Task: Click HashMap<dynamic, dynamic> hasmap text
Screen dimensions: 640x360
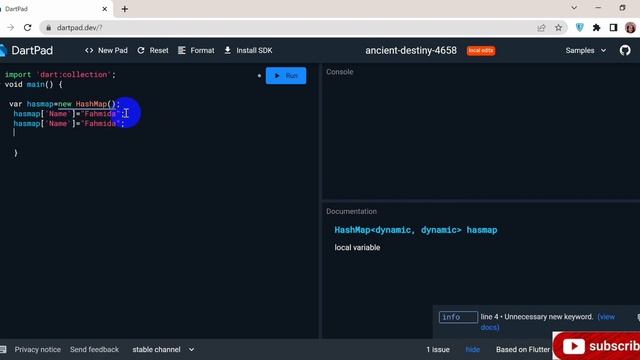Action: 416,230
